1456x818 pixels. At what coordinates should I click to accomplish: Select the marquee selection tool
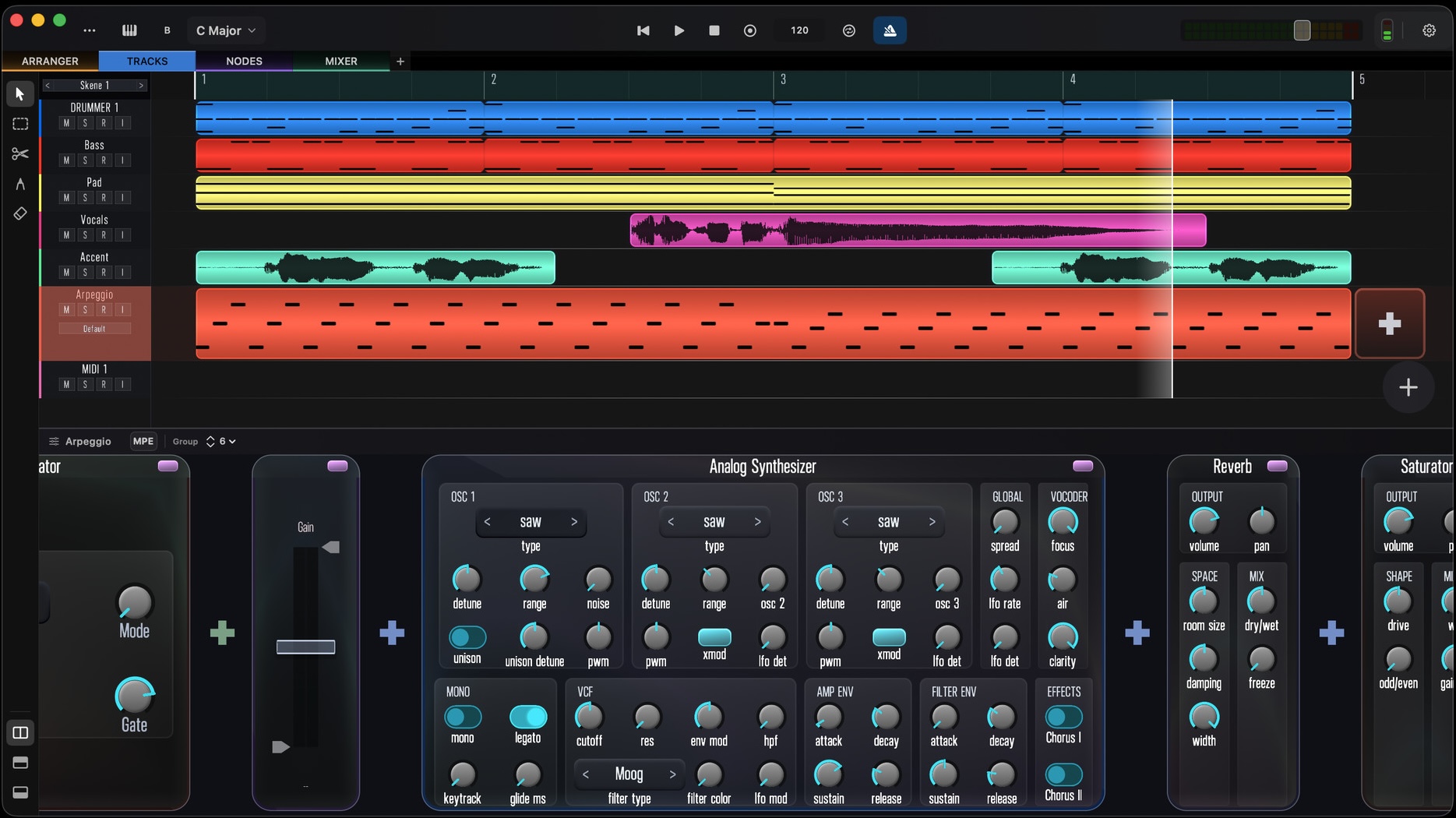pos(20,124)
